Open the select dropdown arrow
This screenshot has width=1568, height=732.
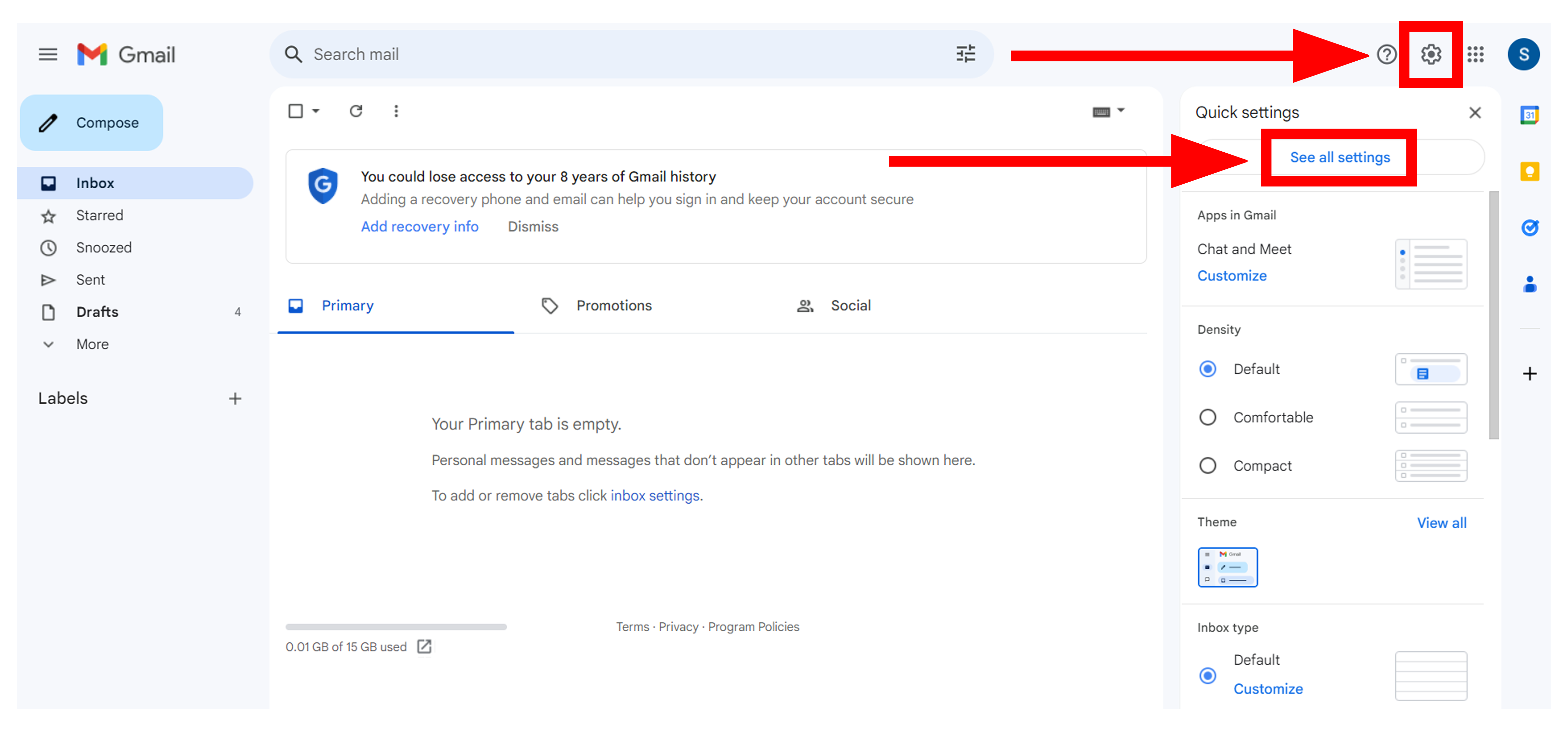(x=316, y=111)
